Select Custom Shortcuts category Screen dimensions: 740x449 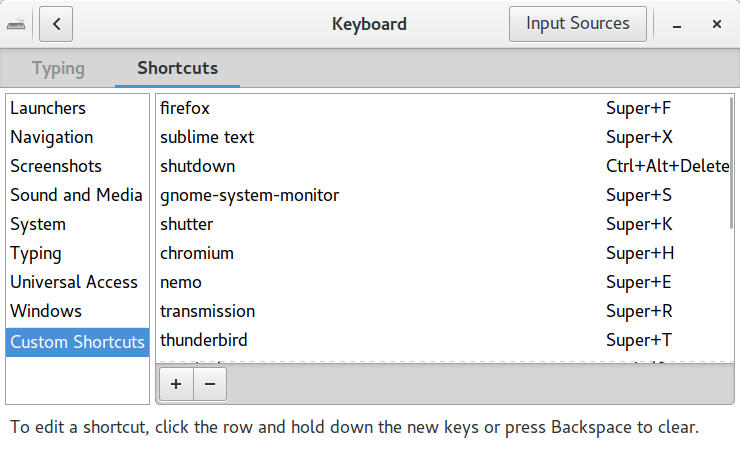pyautogui.click(x=77, y=342)
